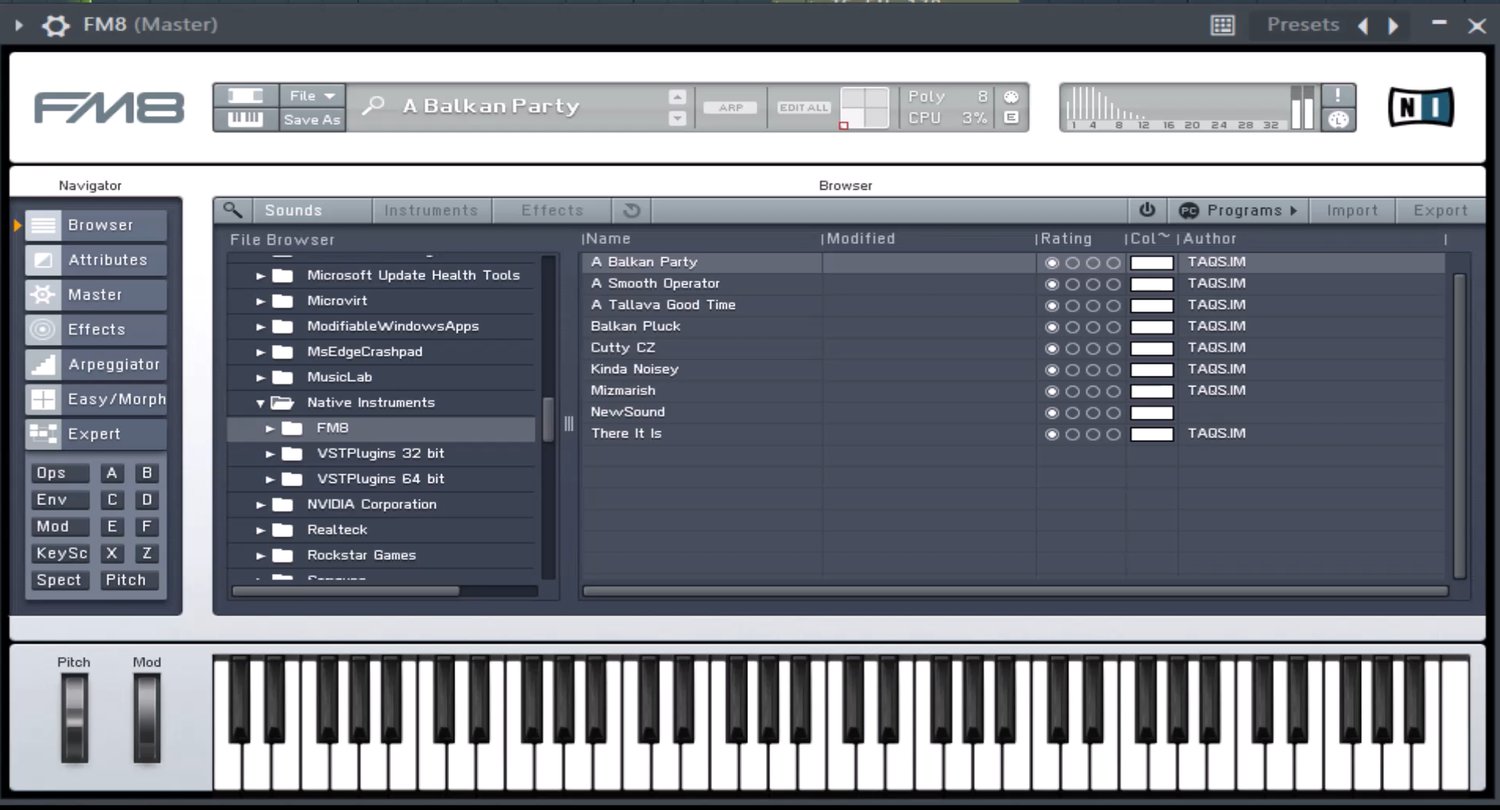This screenshot has width=1500, height=810.
Task: Open the Easy/Morph page in Navigator
Action: 96,399
